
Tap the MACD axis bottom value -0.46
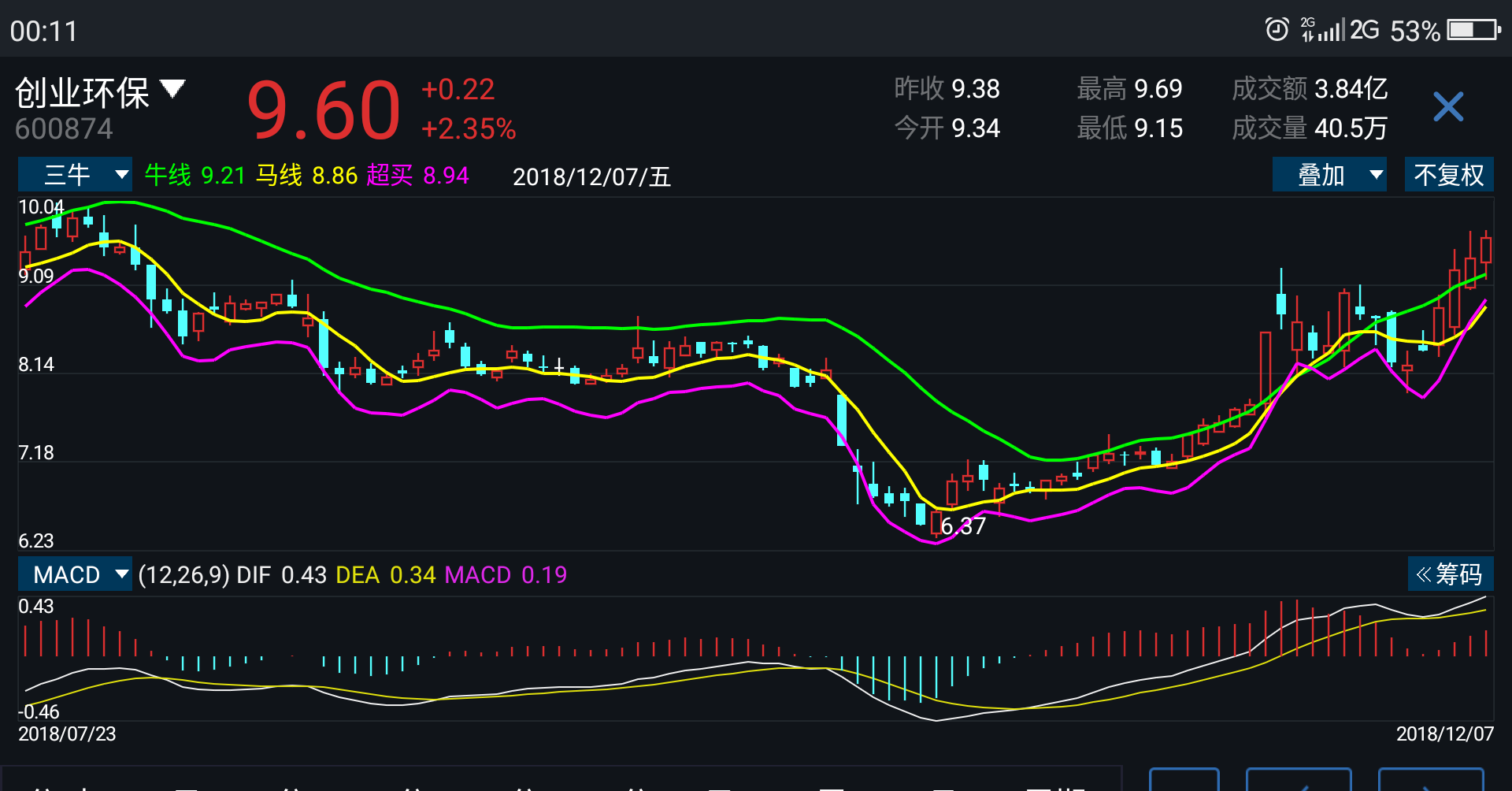click(x=39, y=711)
